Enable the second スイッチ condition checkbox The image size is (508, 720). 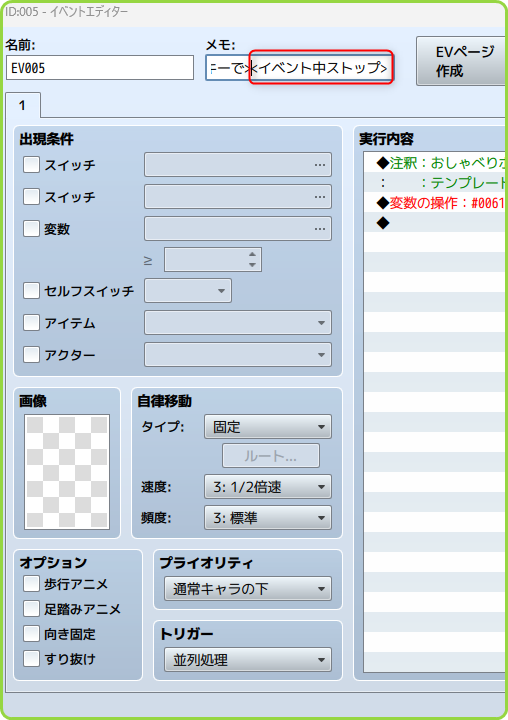tap(31, 197)
